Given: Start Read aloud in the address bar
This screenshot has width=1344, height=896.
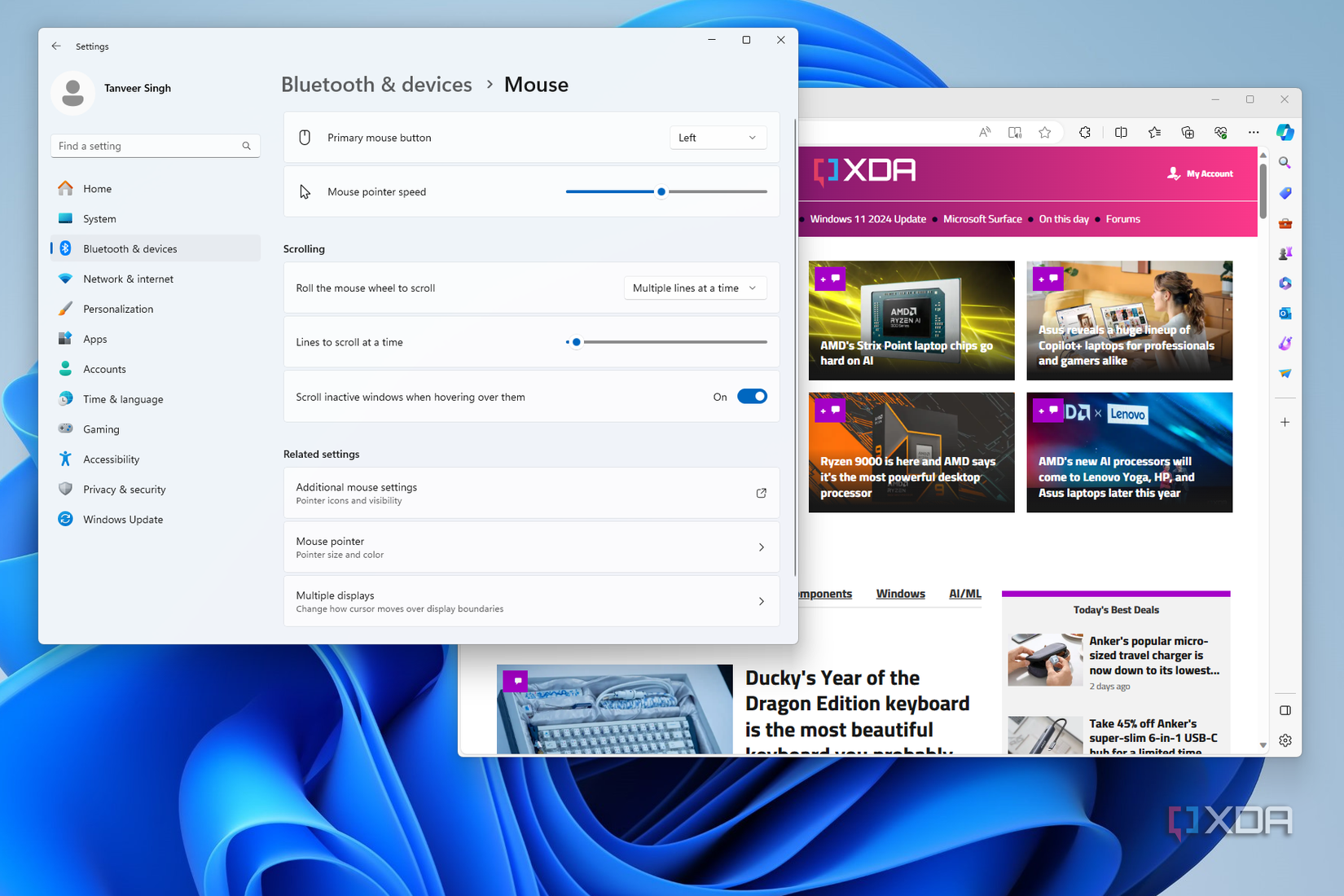Looking at the screenshot, I should (x=985, y=132).
